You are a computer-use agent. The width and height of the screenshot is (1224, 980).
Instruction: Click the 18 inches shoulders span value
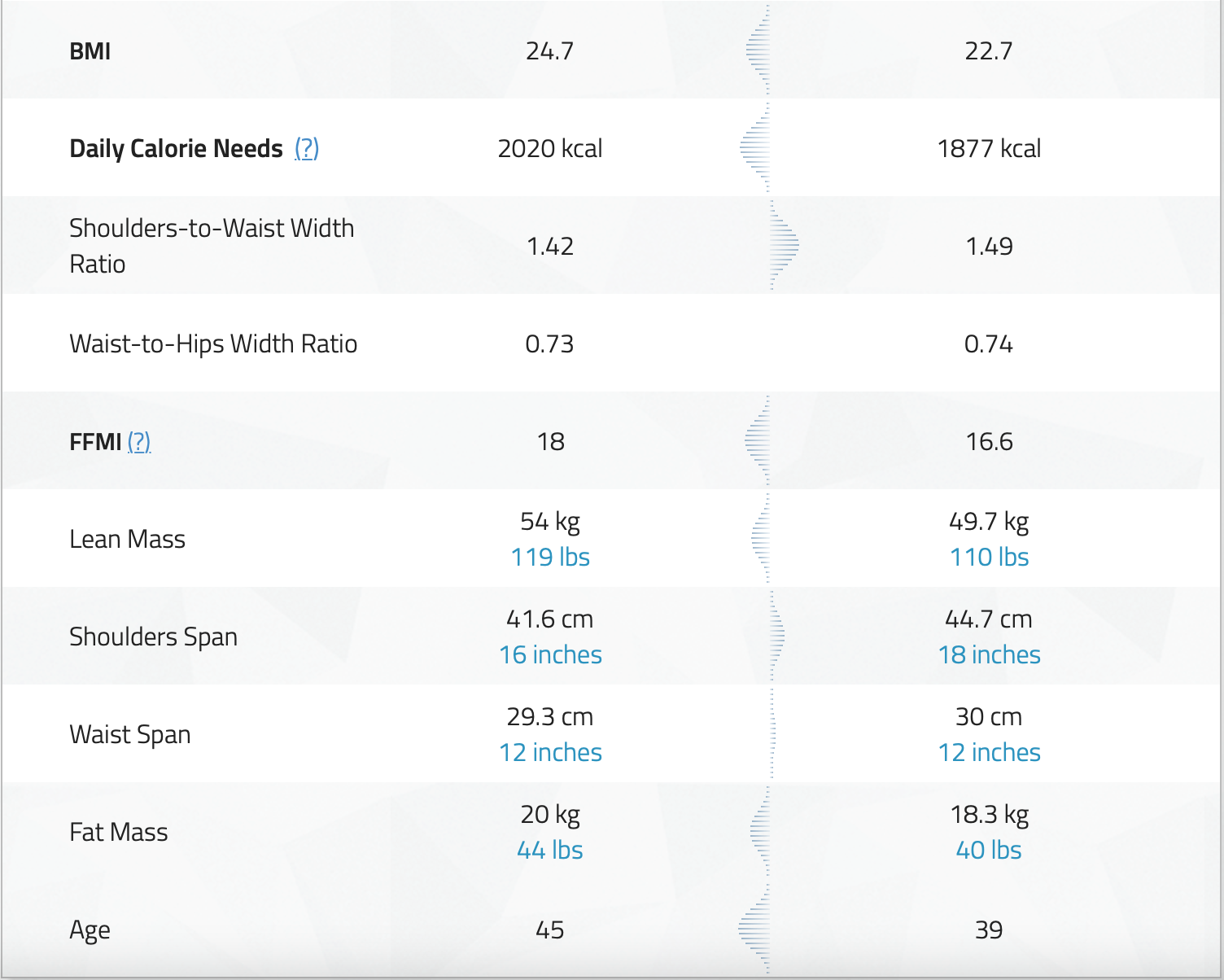[x=989, y=654]
